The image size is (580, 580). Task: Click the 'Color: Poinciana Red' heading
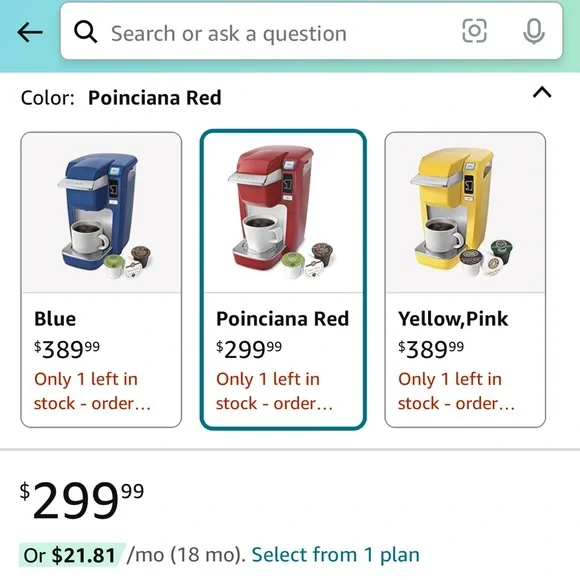coord(121,98)
